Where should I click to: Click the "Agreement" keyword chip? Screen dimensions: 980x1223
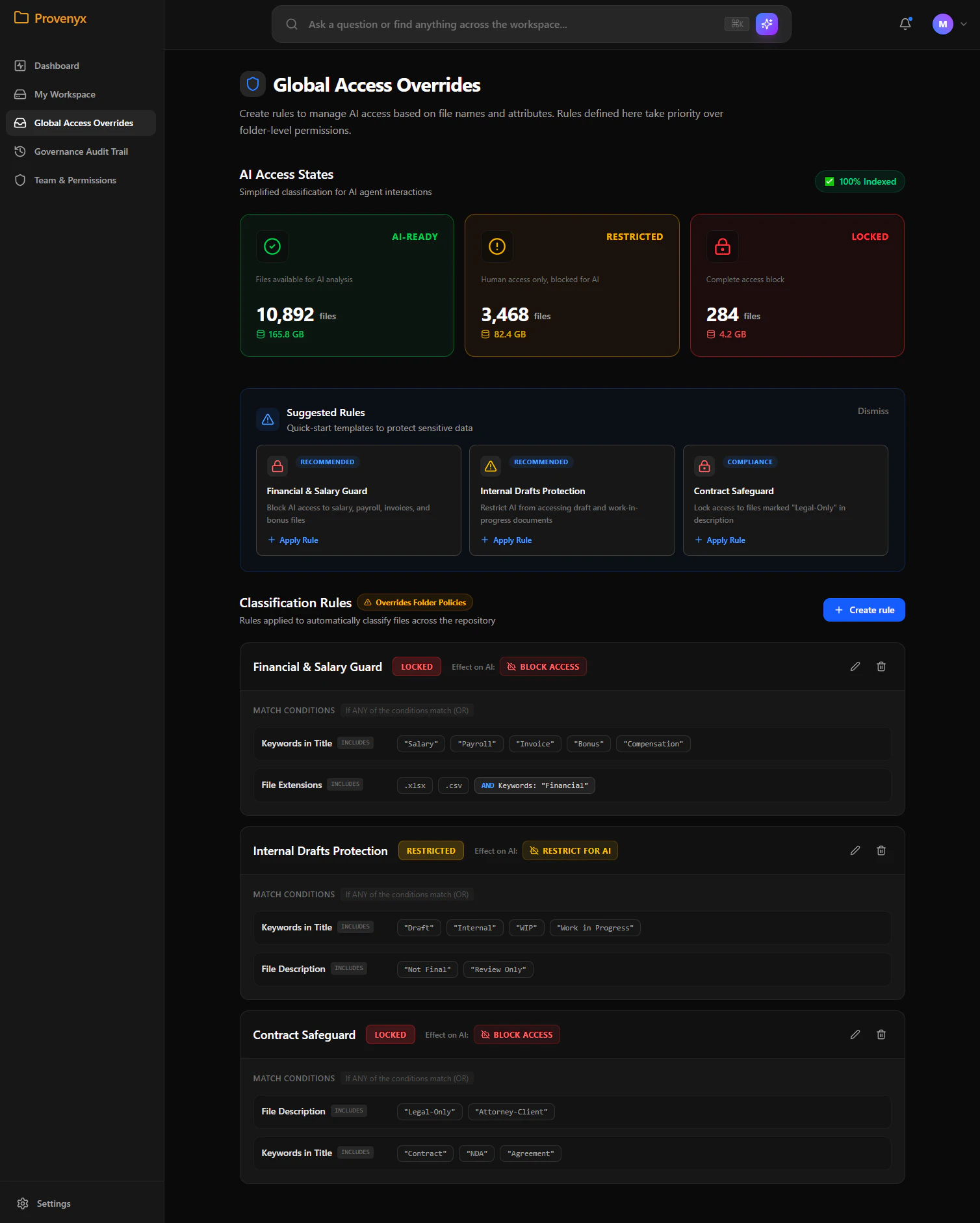531,1153
